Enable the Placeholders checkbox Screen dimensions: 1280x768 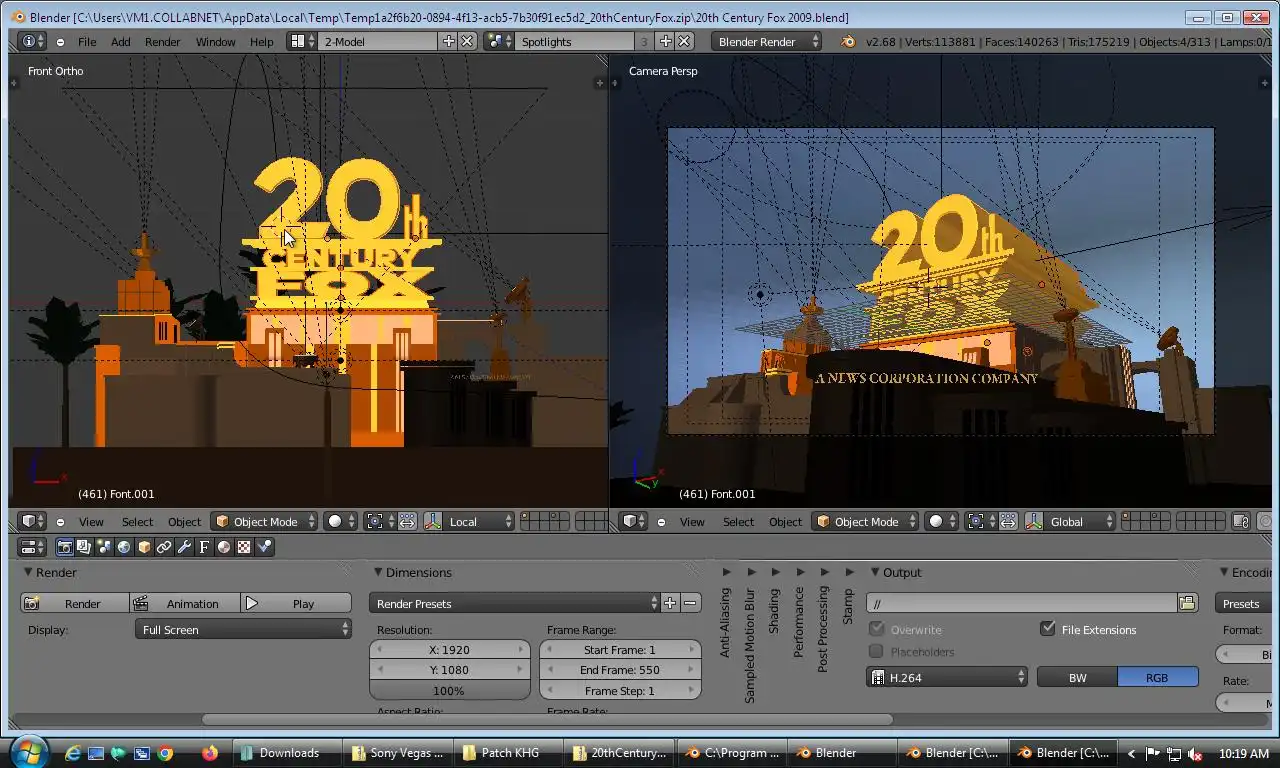pyautogui.click(x=877, y=651)
